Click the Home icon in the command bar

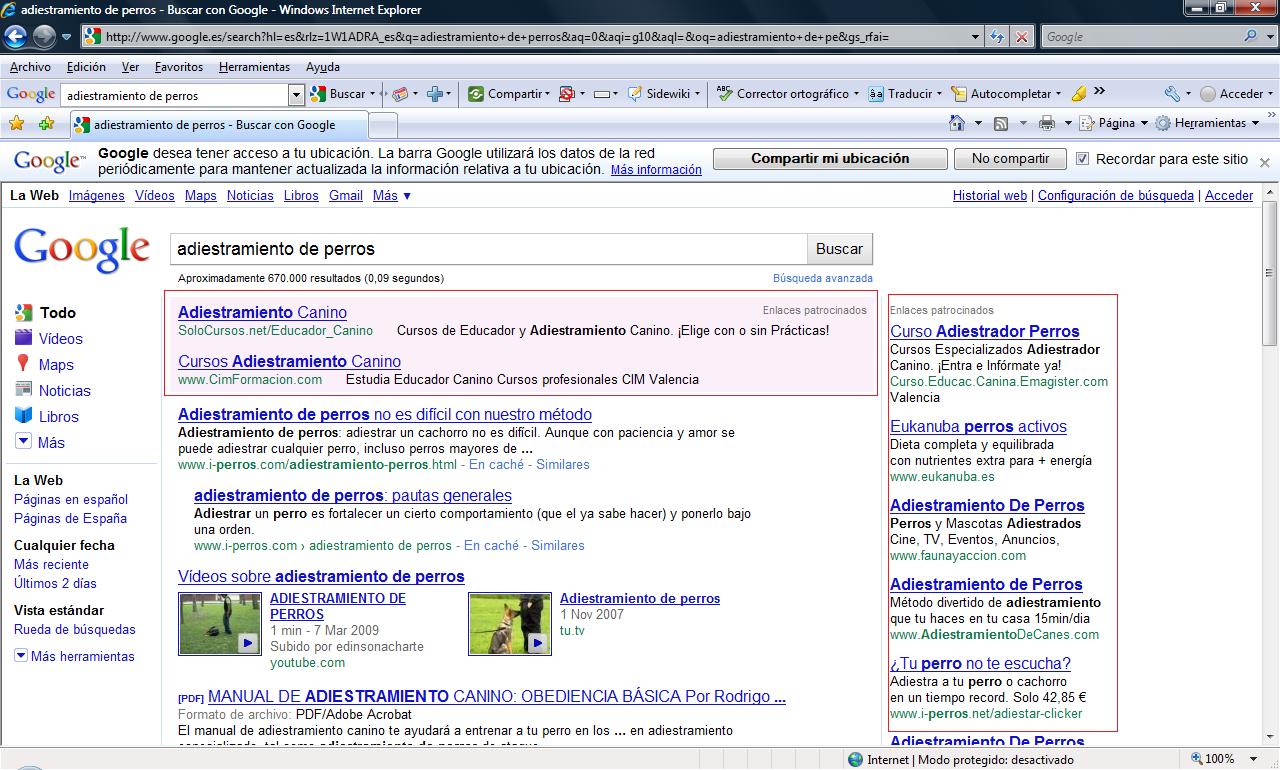click(x=957, y=123)
